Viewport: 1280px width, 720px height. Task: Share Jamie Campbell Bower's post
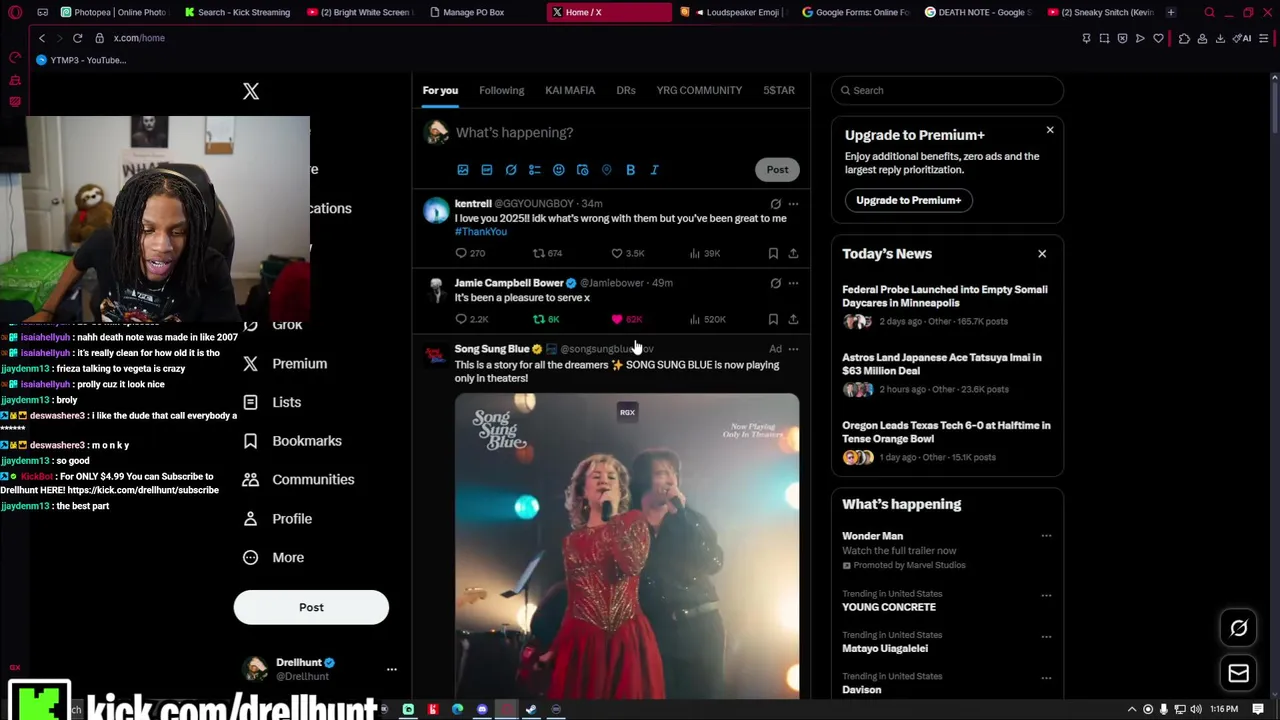click(x=793, y=319)
